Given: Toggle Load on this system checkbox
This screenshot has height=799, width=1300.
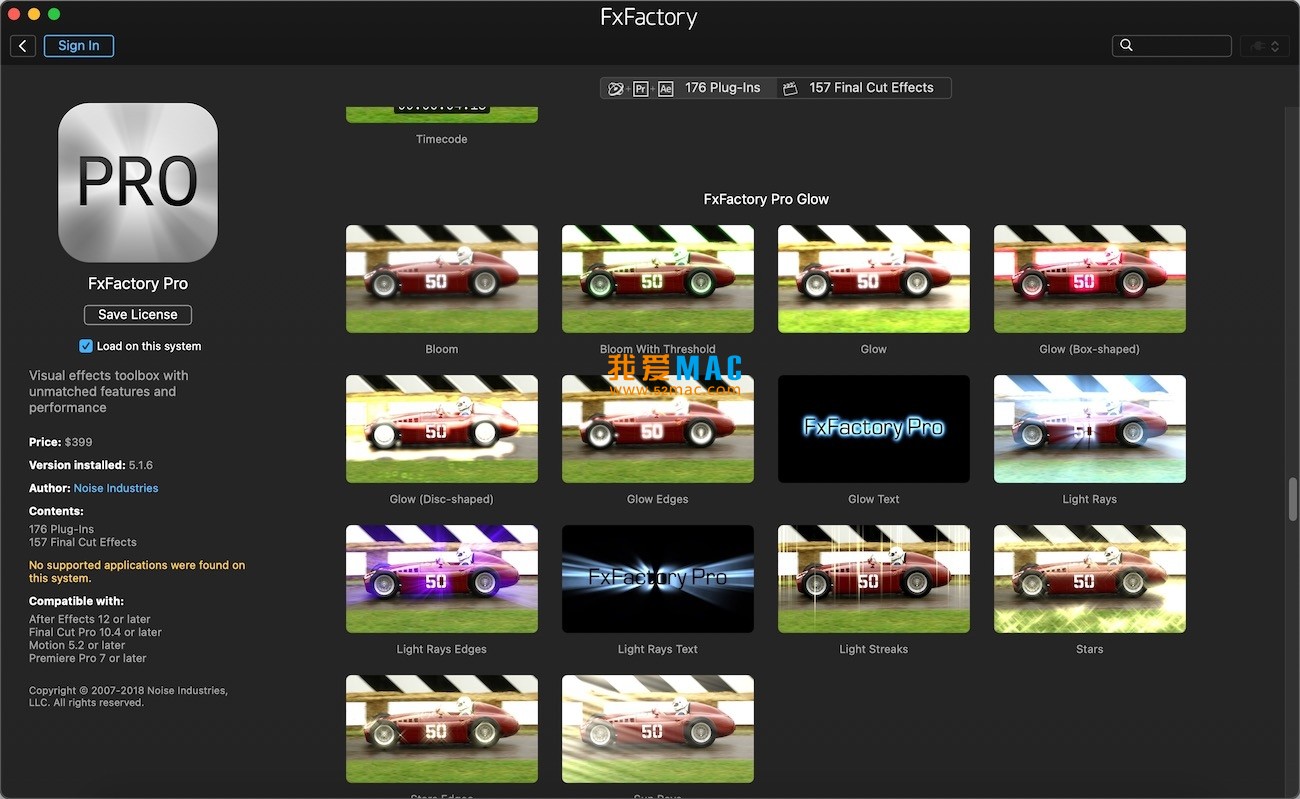Looking at the screenshot, I should click(86, 346).
